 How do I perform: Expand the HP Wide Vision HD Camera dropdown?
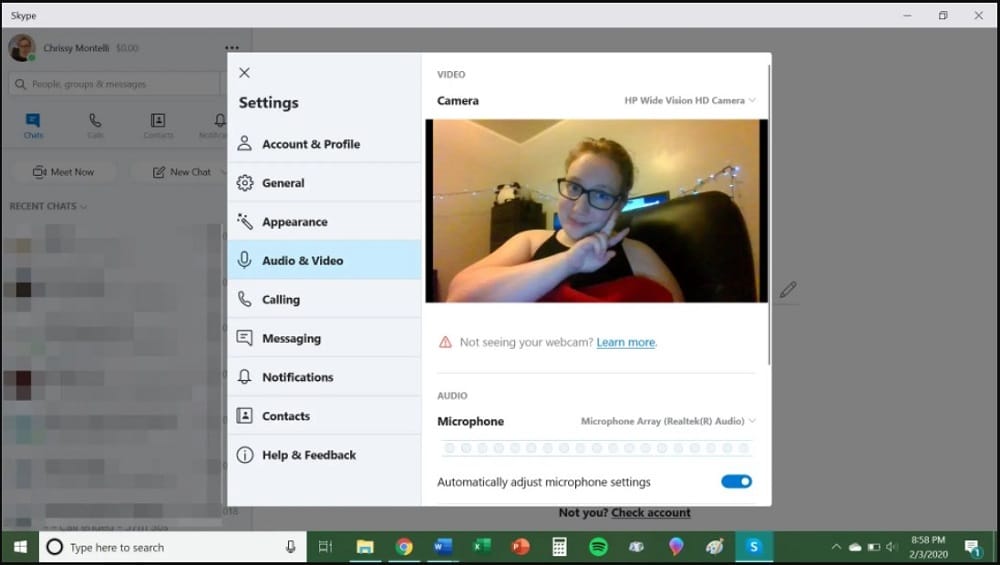pyautogui.click(x=690, y=100)
